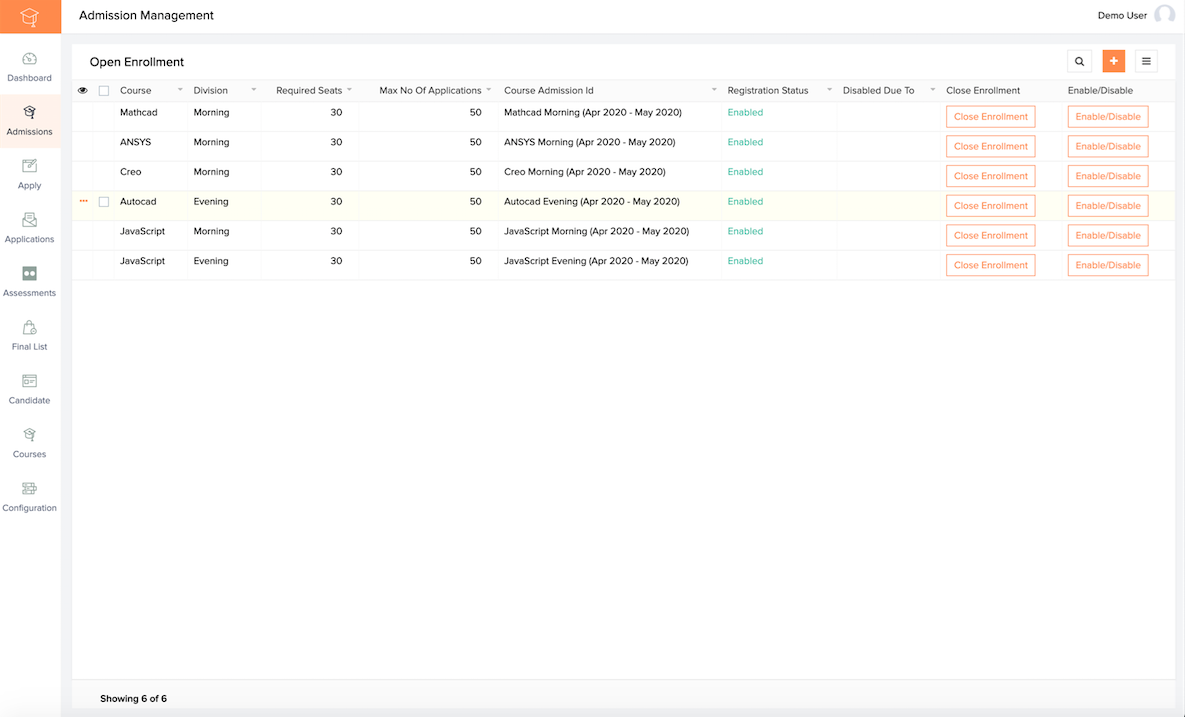The image size is (1185, 717).
Task: Enable/Disable JavaScript Evening row
Action: [1108, 265]
